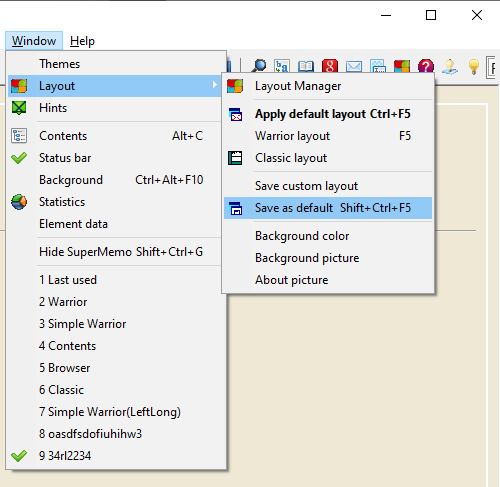This screenshot has height=487, width=500.
Task: Select layout 8 oasdfsdofiuhihw3
Action: pyautogui.click(x=116, y=434)
